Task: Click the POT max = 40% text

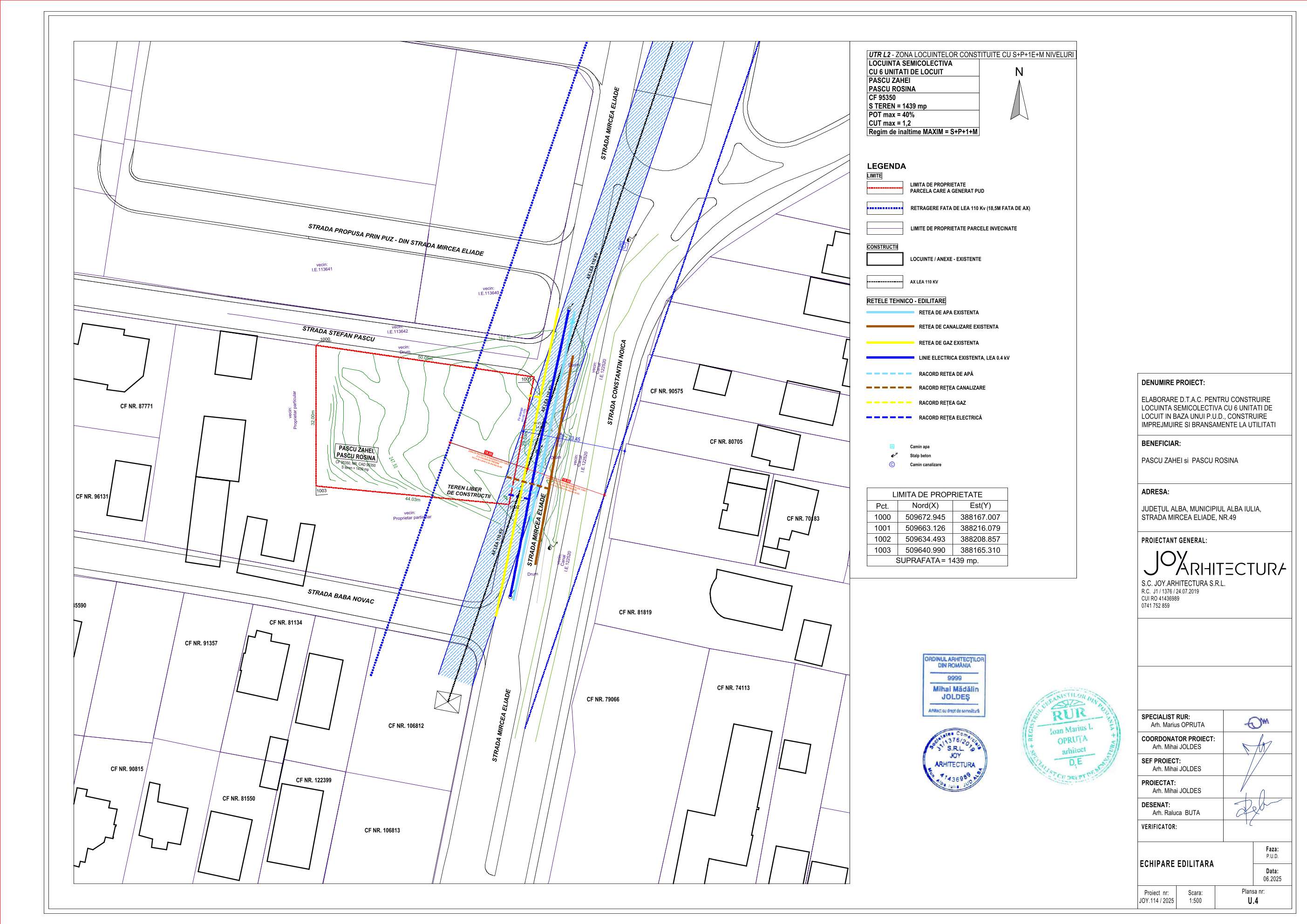Action: pos(892,115)
